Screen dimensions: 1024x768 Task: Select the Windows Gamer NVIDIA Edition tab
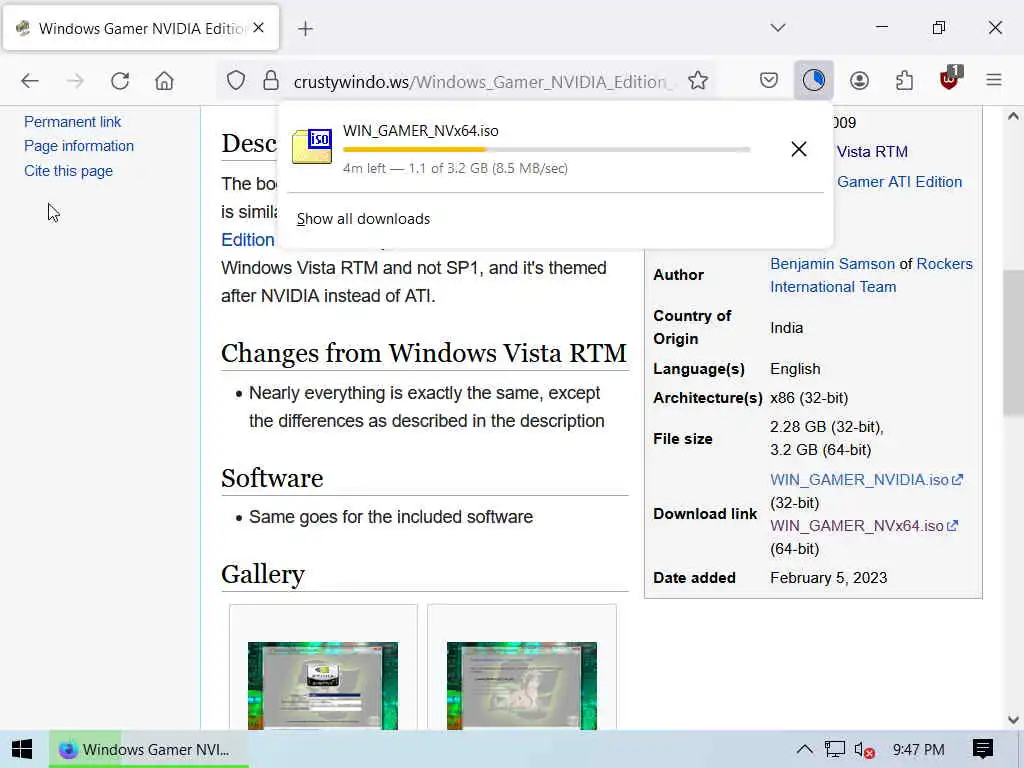pos(141,28)
